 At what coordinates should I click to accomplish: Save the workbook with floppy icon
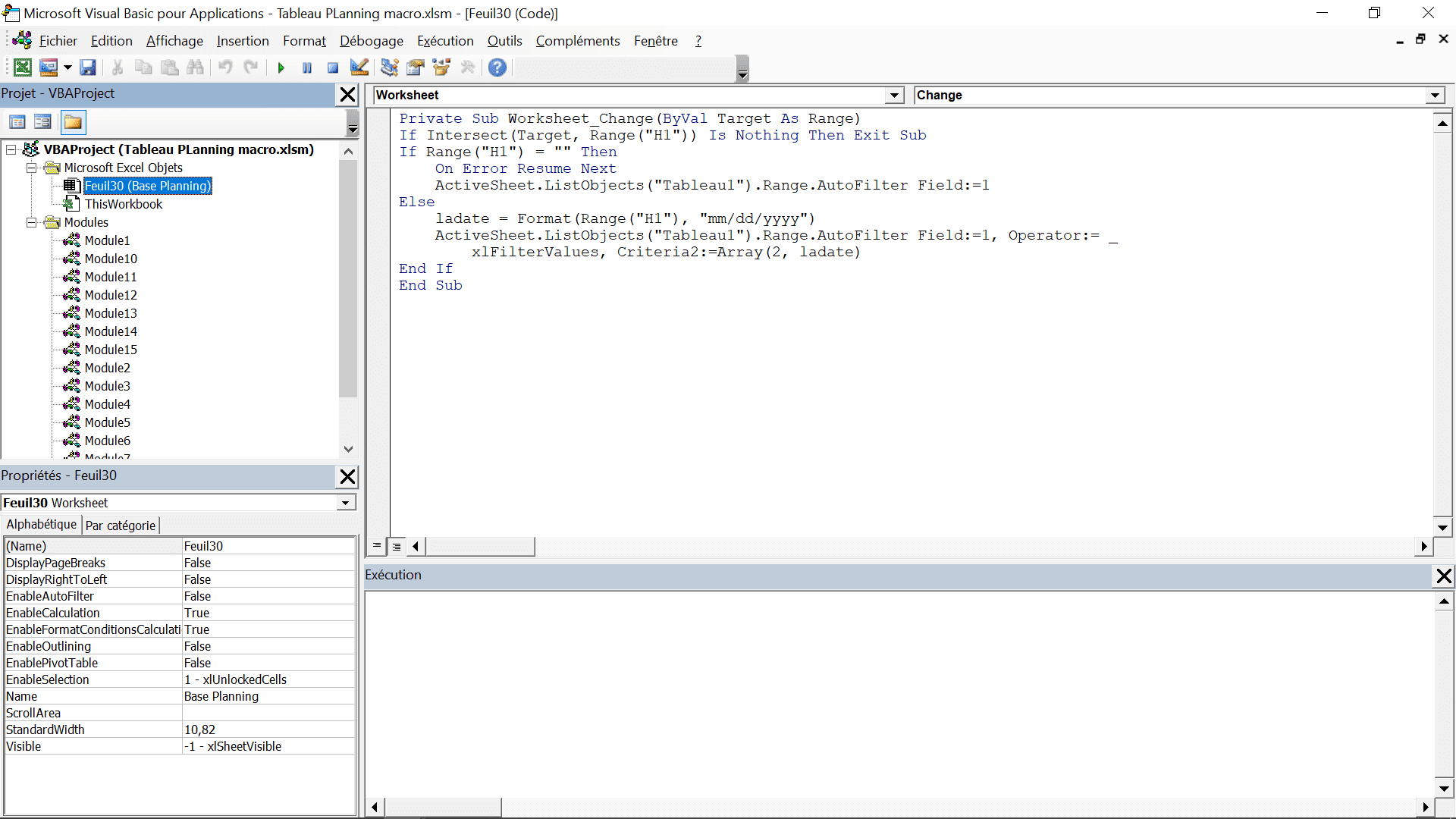tap(88, 67)
